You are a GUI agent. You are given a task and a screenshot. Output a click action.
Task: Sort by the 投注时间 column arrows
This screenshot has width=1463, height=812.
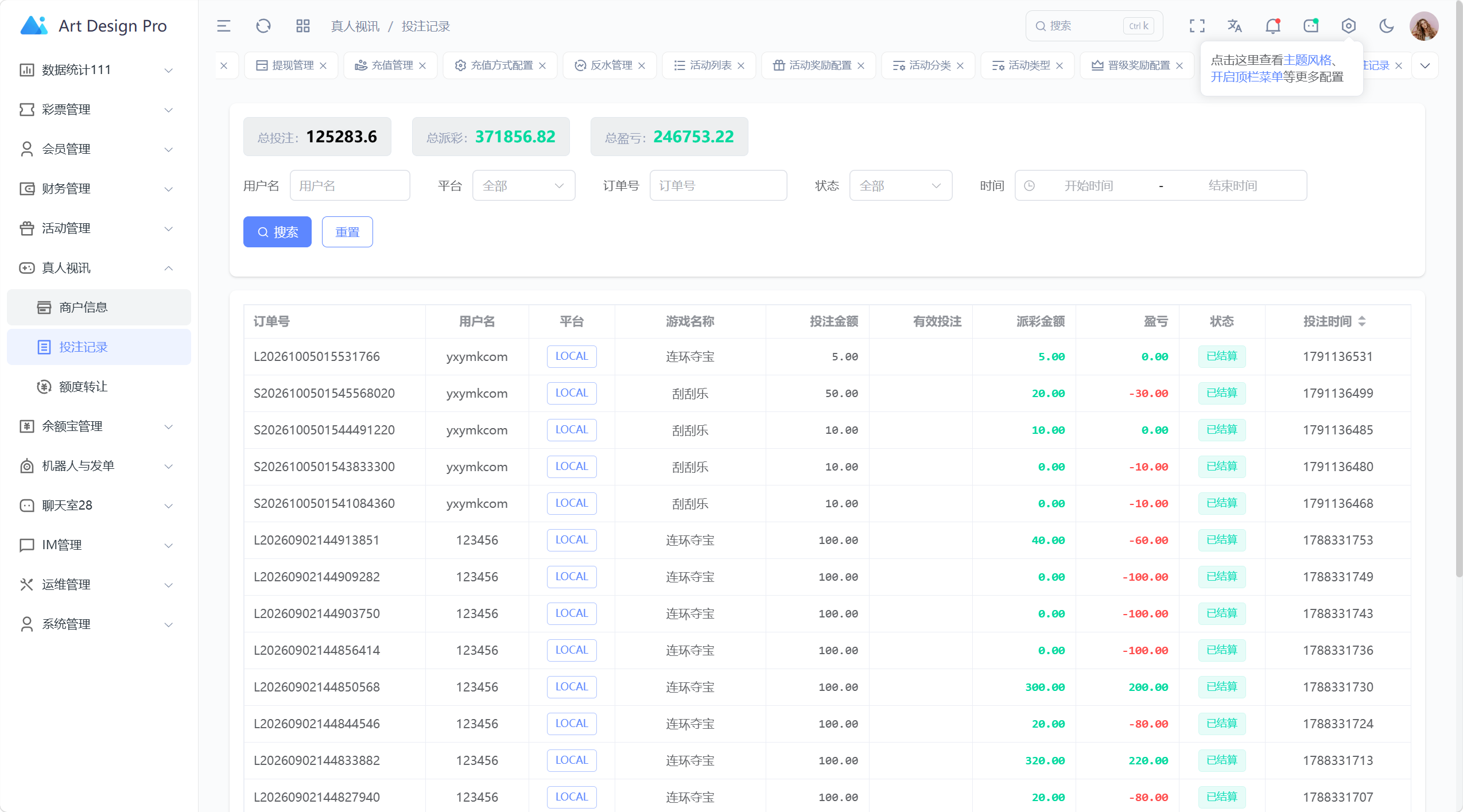click(x=1362, y=321)
